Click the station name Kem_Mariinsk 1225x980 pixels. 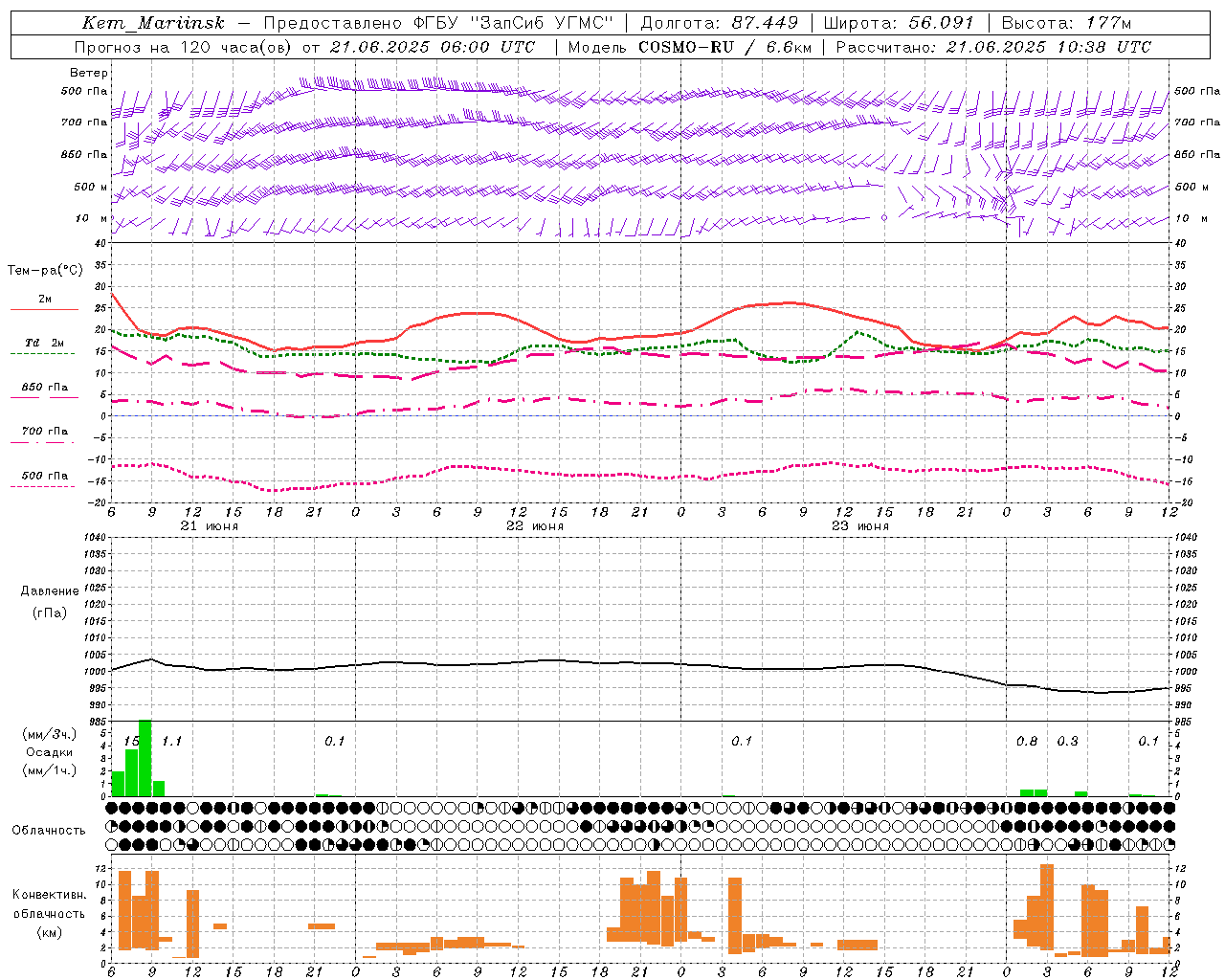[152, 23]
